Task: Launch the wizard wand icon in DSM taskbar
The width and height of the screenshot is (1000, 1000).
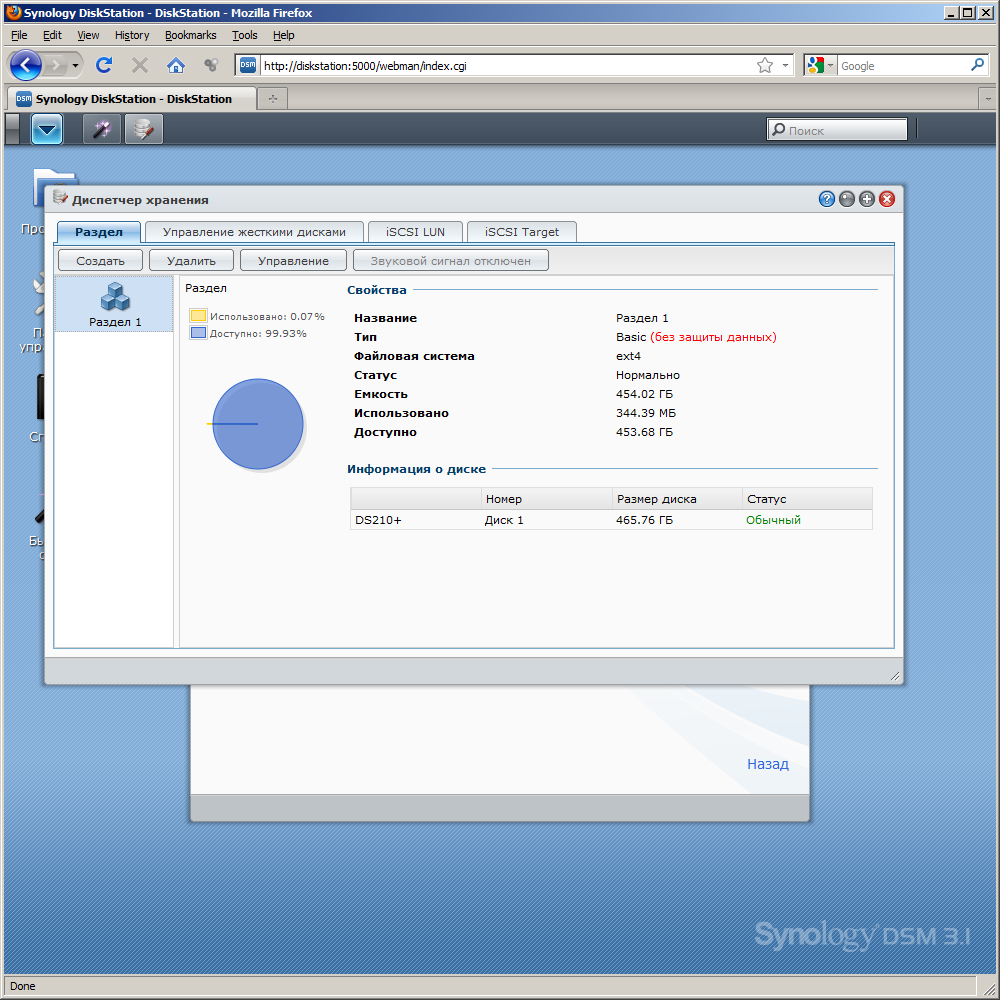Action: pos(102,129)
